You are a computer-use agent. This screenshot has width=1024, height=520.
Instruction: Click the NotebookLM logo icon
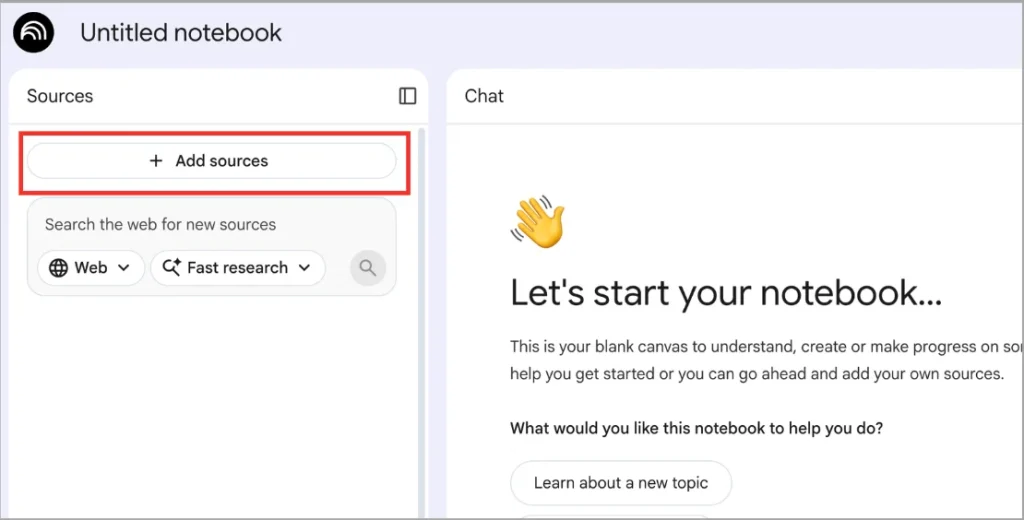coord(33,32)
